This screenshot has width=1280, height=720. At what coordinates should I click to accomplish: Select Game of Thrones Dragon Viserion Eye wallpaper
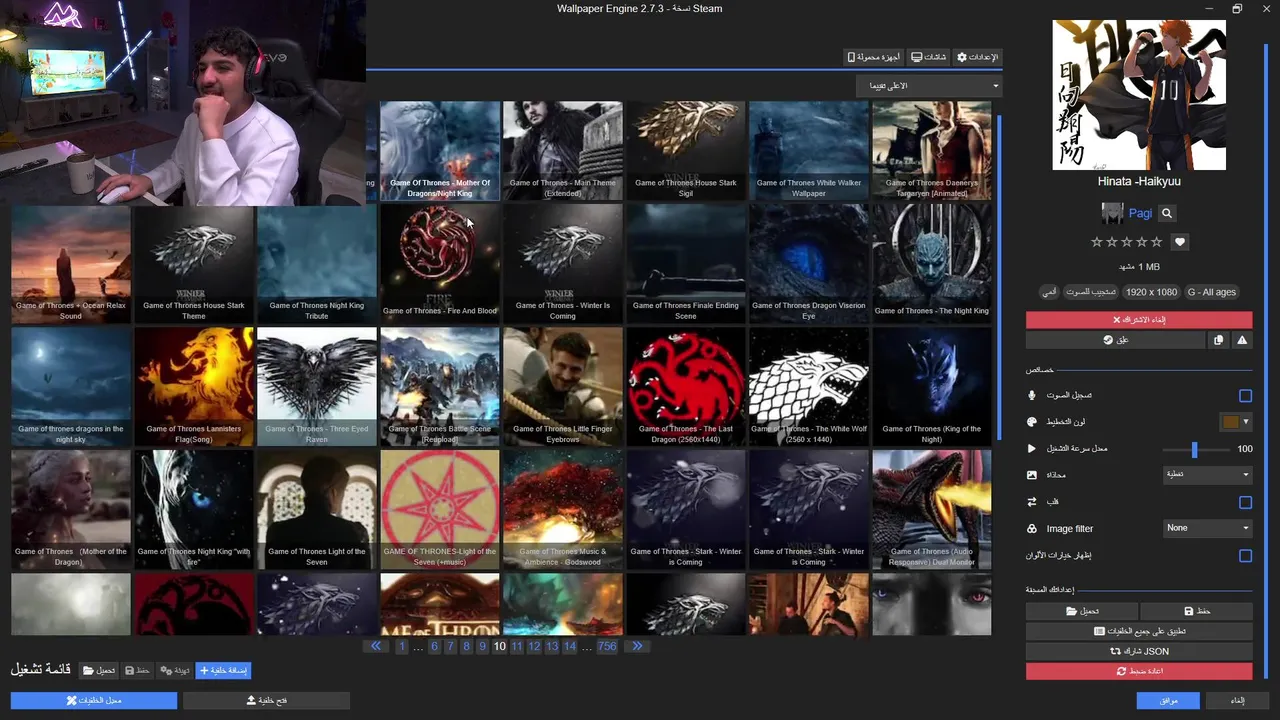[x=808, y=263]
